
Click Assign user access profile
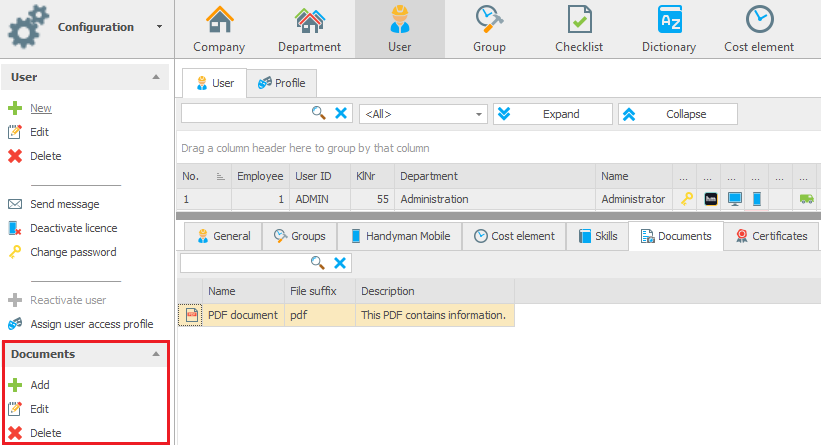[92, 324]
